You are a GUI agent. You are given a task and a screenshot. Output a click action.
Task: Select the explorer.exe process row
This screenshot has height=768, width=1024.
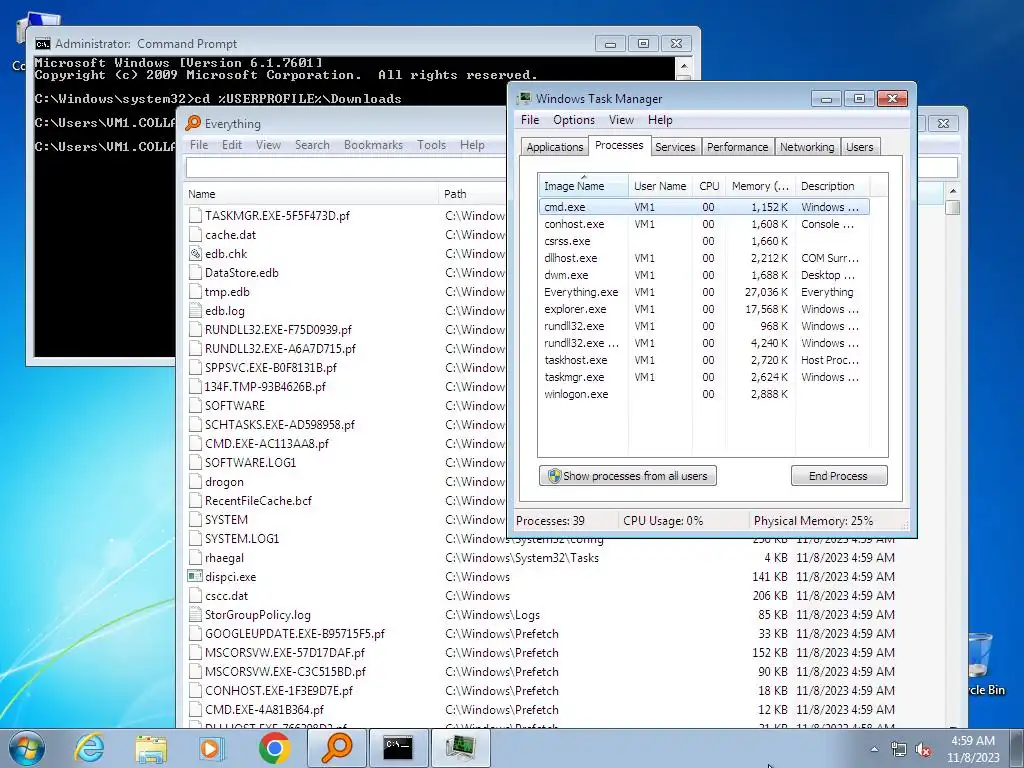(704, 309)
